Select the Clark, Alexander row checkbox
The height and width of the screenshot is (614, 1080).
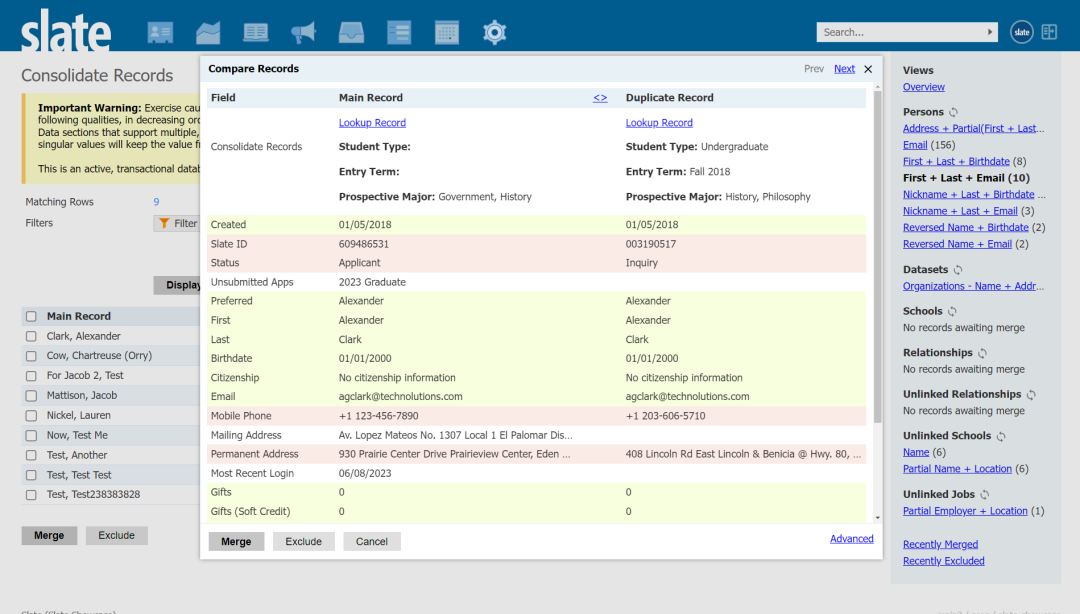(31, 336)
